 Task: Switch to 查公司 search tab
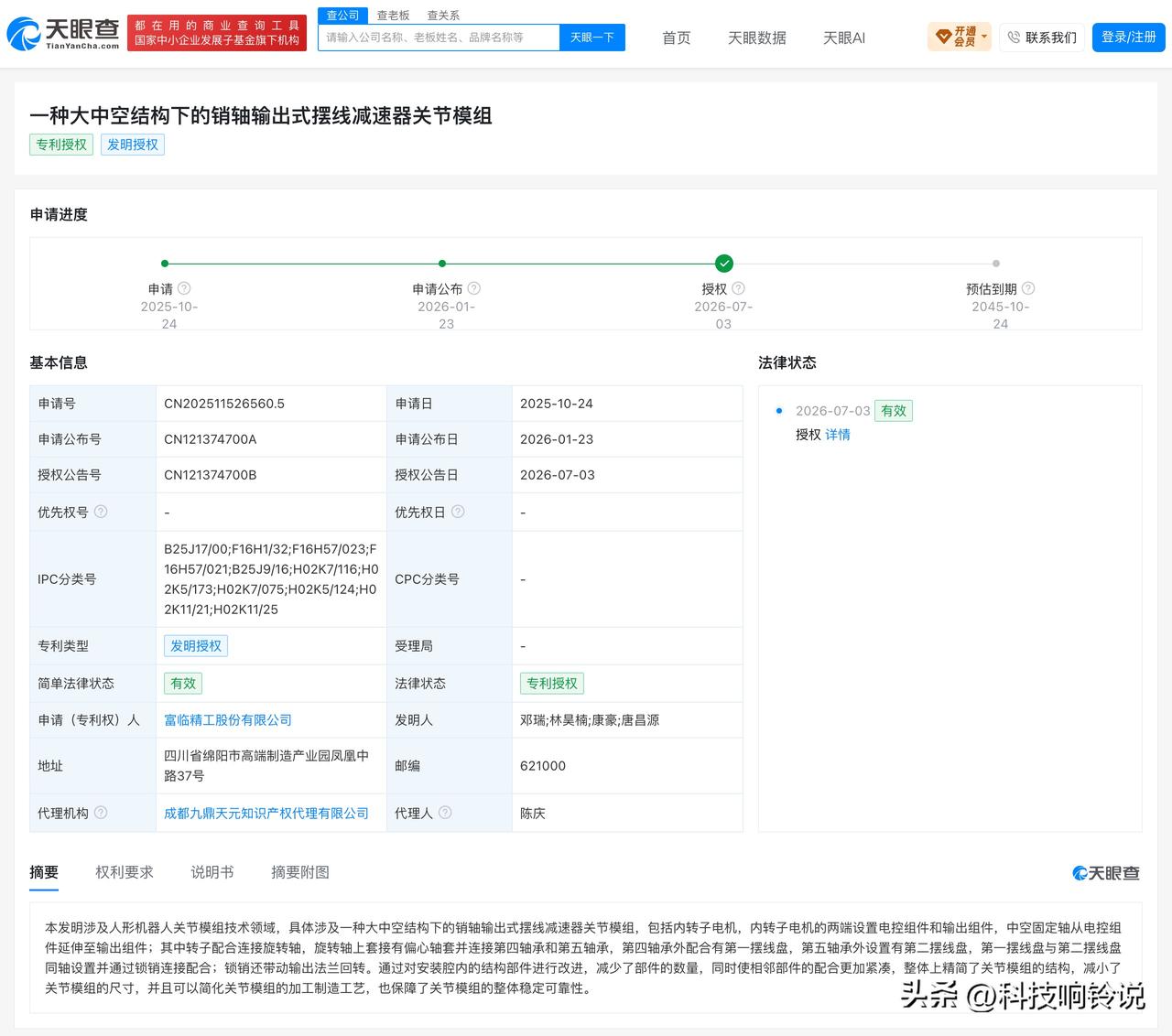click(x=343, y=16)
